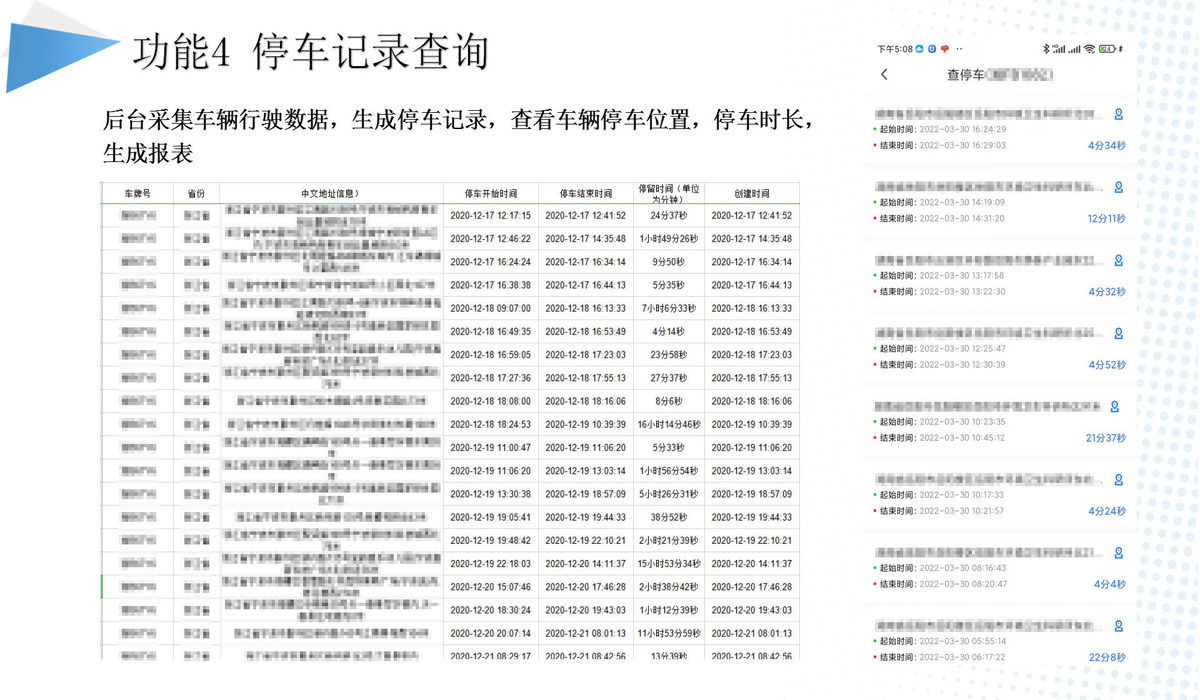This screenshot has height=700, width=1200.
Task: Open map location for 12分11秒 parking record
Action: coord(1118,188)
